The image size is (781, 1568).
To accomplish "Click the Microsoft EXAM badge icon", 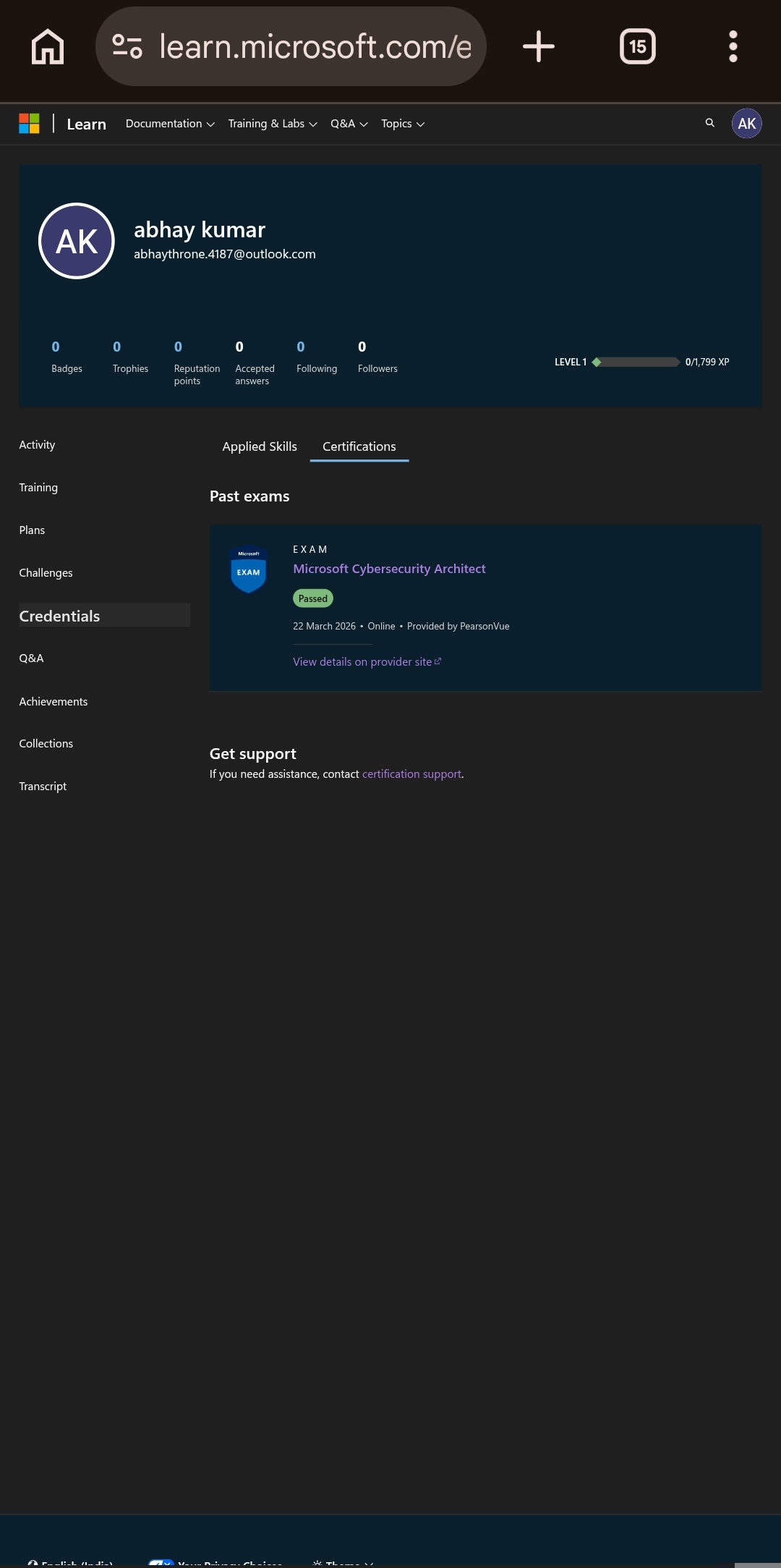I will pyautogui.click(x=248, y=569).
